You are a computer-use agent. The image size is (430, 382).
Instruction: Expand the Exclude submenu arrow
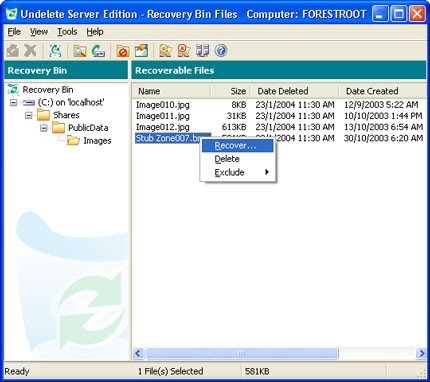267,172
